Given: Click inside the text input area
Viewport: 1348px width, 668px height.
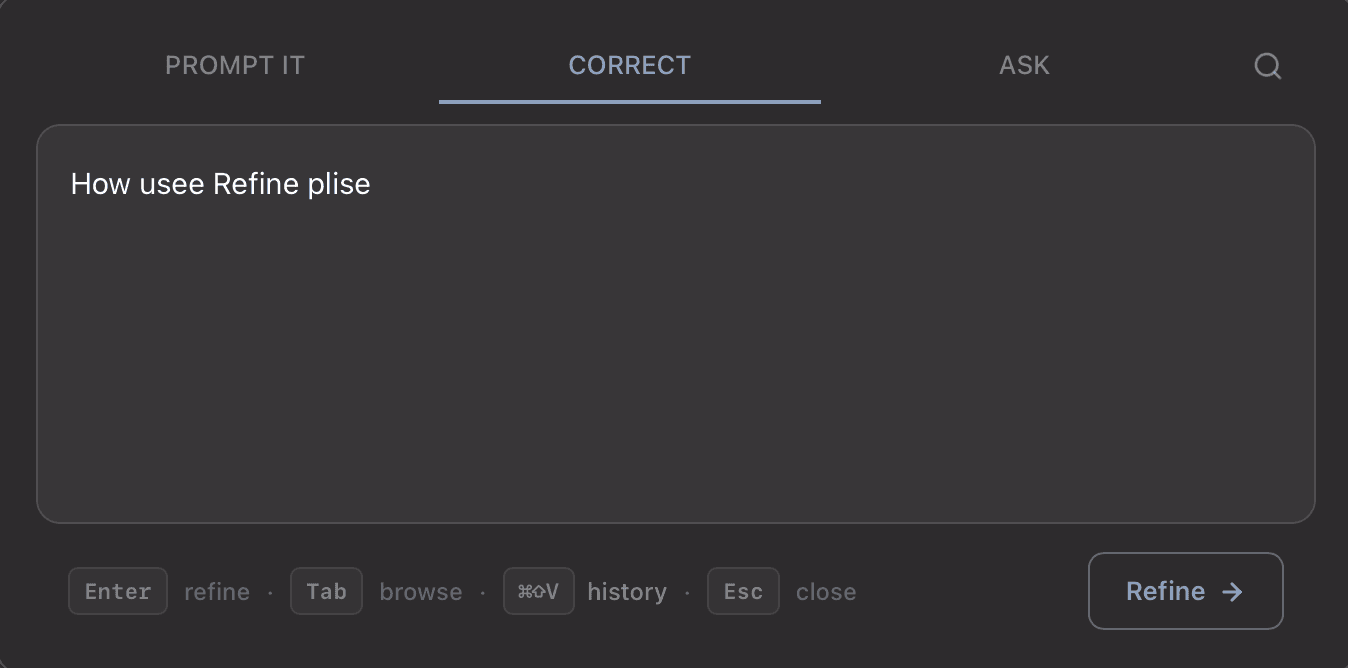Looking at the screenshot, I should click(x=676, y=320).
